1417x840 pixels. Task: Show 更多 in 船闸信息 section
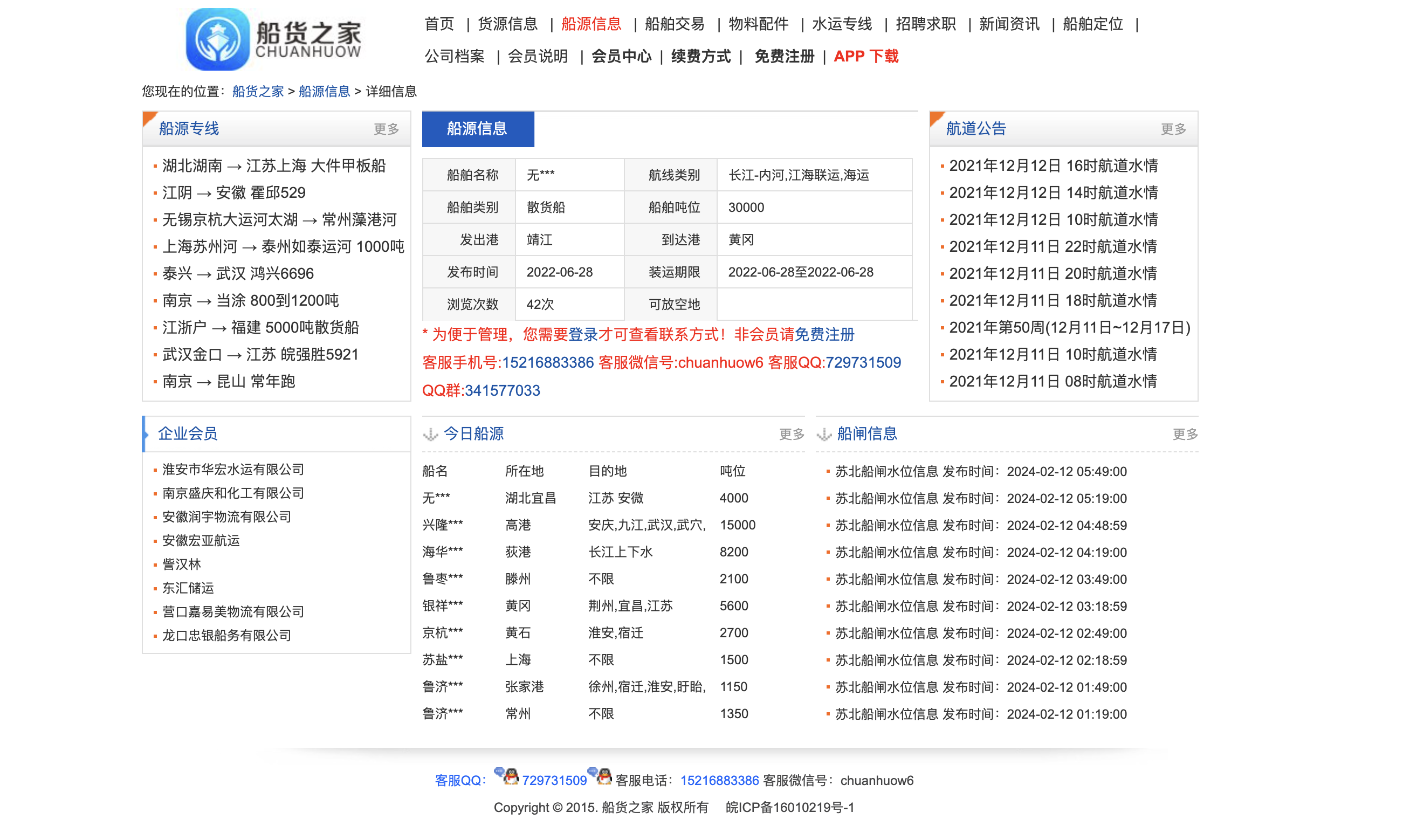(1185, 434)
